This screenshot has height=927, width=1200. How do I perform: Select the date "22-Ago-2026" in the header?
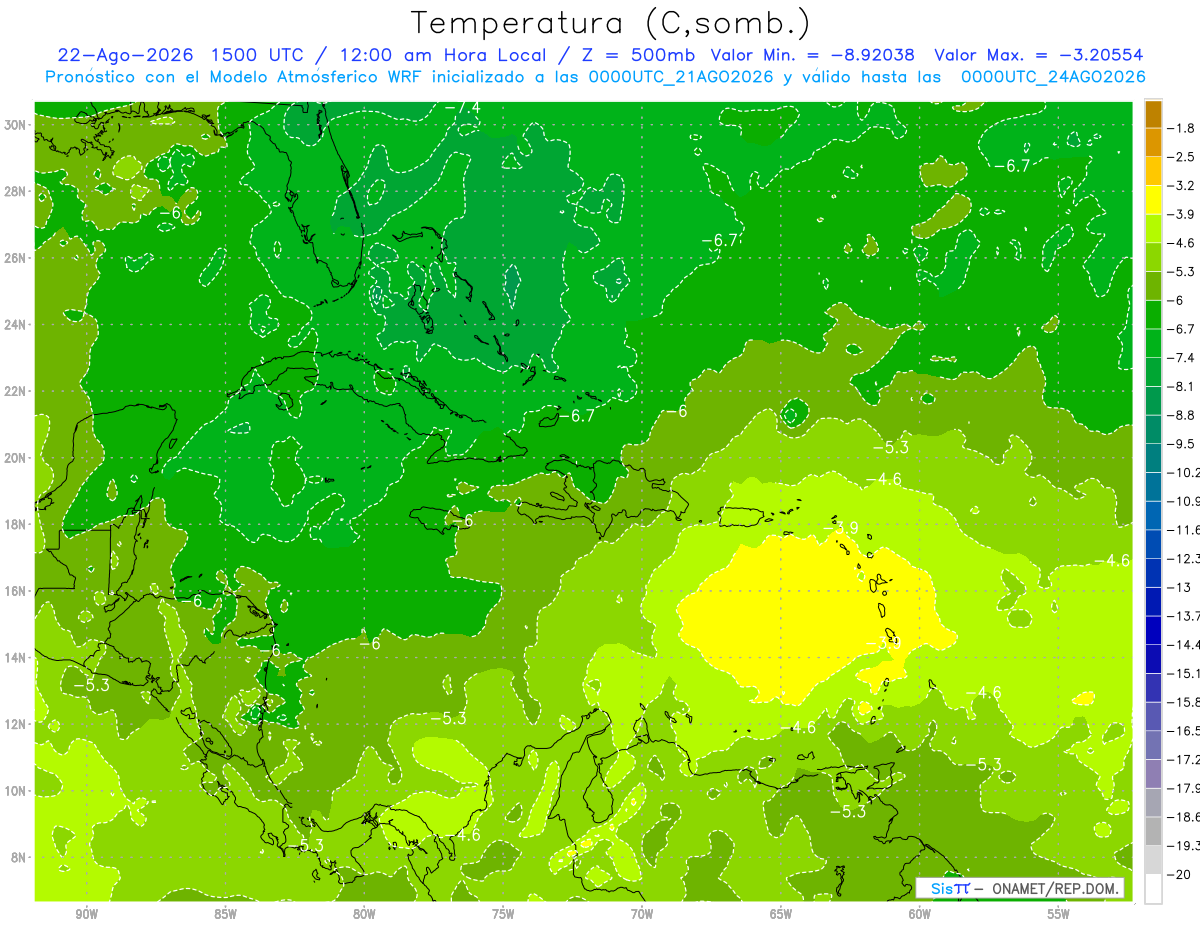click(x=127, y=56)
